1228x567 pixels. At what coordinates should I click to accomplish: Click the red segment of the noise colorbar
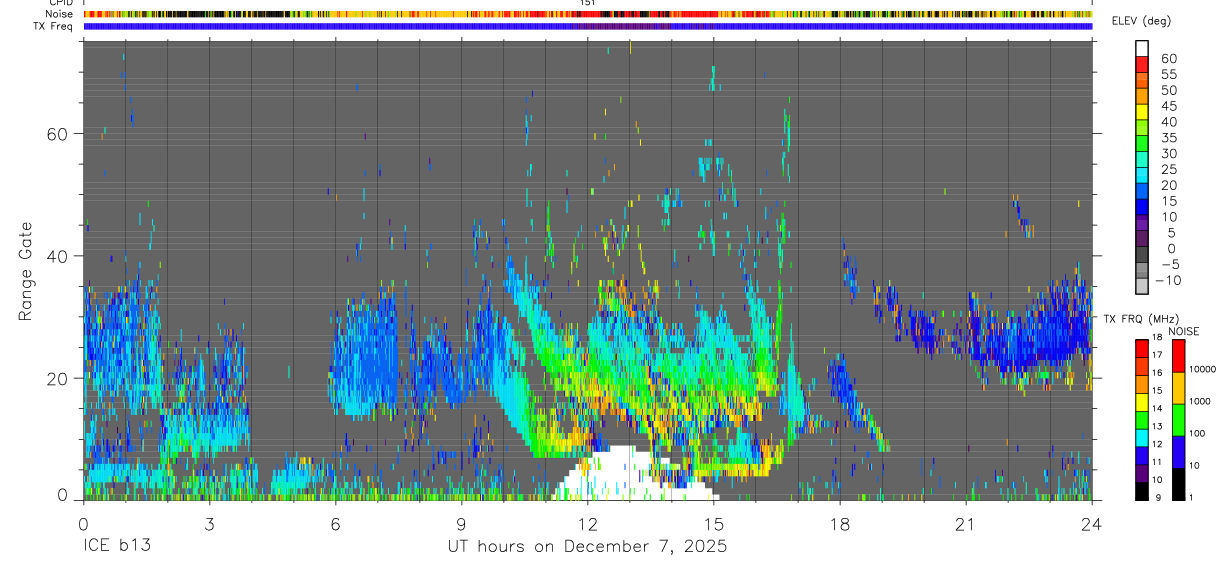coord(1177,357)
